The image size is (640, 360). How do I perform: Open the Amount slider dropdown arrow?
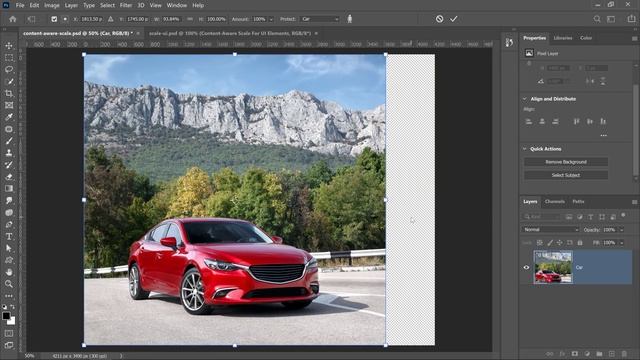coord(271,19)
